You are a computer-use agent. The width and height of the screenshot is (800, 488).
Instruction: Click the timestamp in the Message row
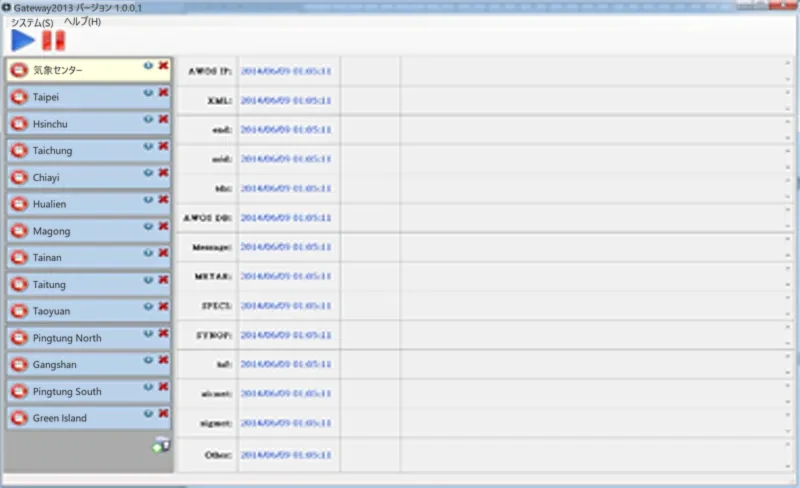pyautogui.click(x=286, y=247)
